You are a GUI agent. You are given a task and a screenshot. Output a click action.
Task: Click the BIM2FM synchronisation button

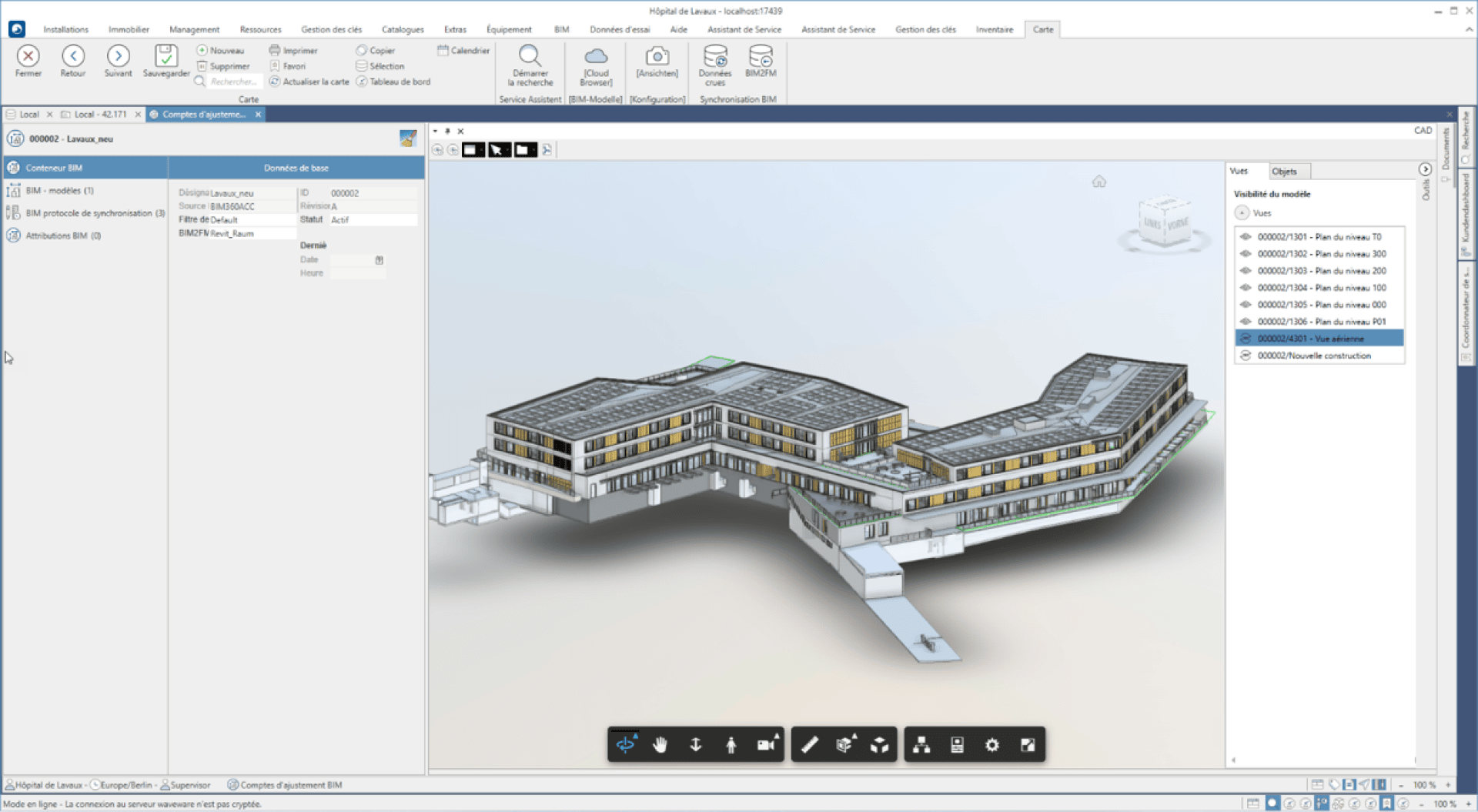click(x=761, y=62)
